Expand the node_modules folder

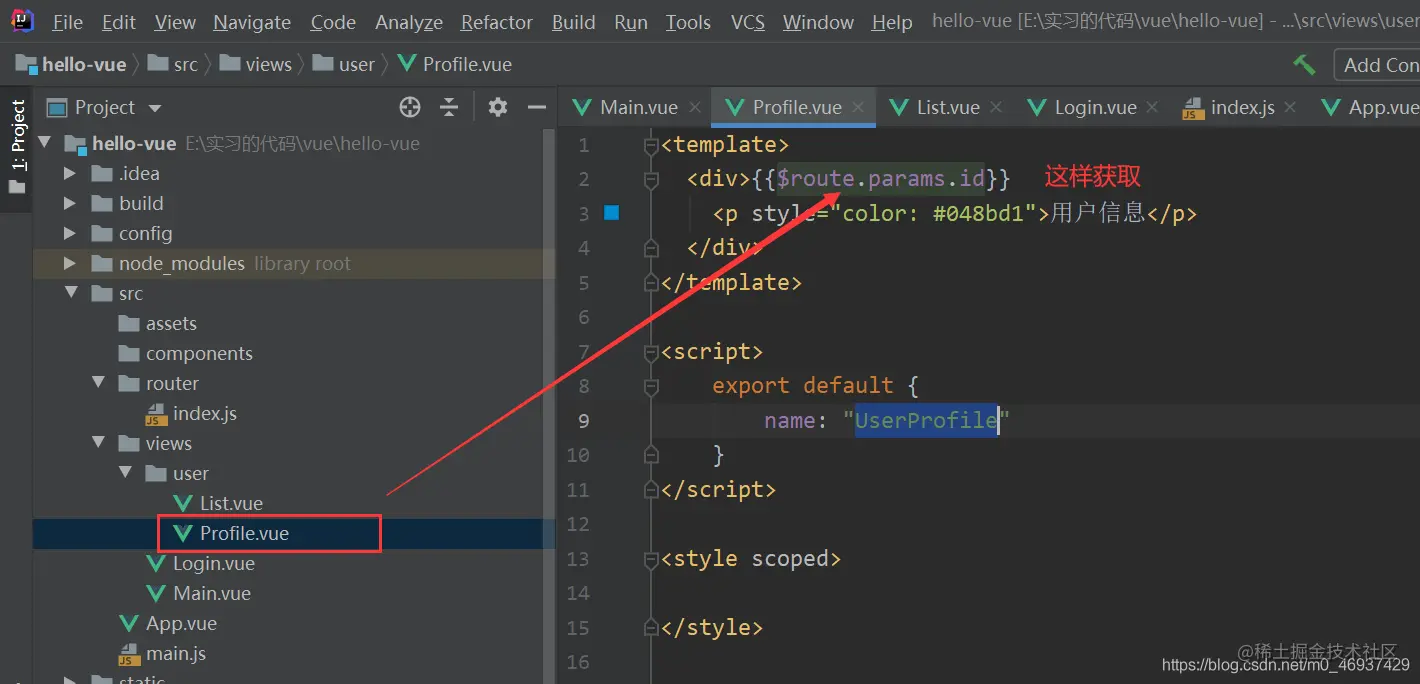coord(69,264)
